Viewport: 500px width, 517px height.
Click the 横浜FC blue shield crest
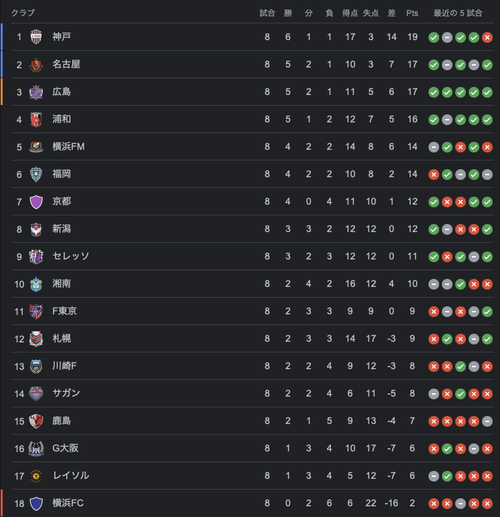[x=36, y=503]
